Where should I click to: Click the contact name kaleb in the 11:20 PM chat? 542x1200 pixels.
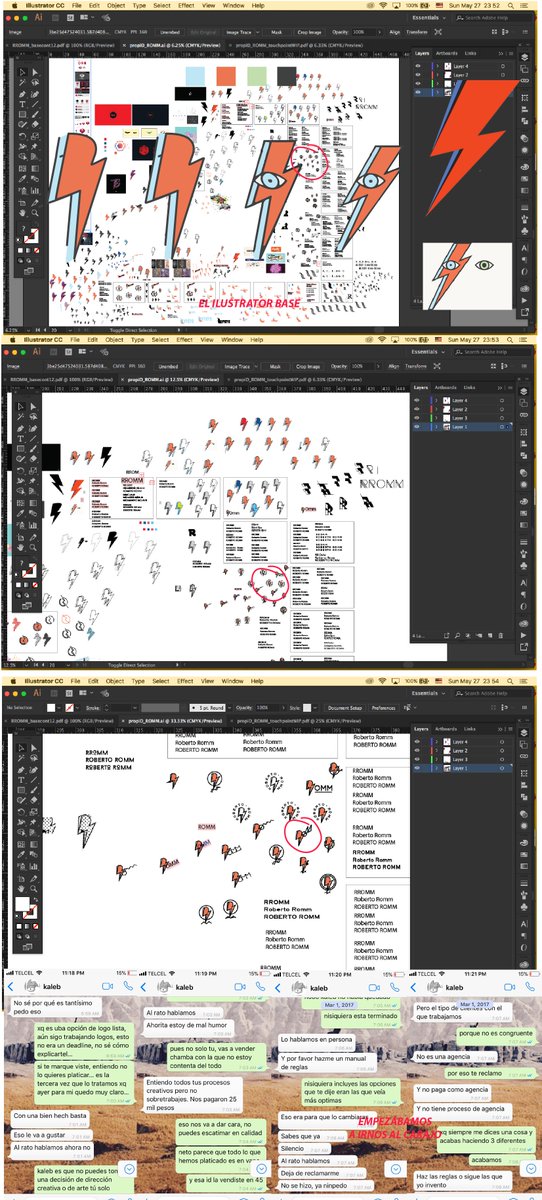[x=317, y=987]
